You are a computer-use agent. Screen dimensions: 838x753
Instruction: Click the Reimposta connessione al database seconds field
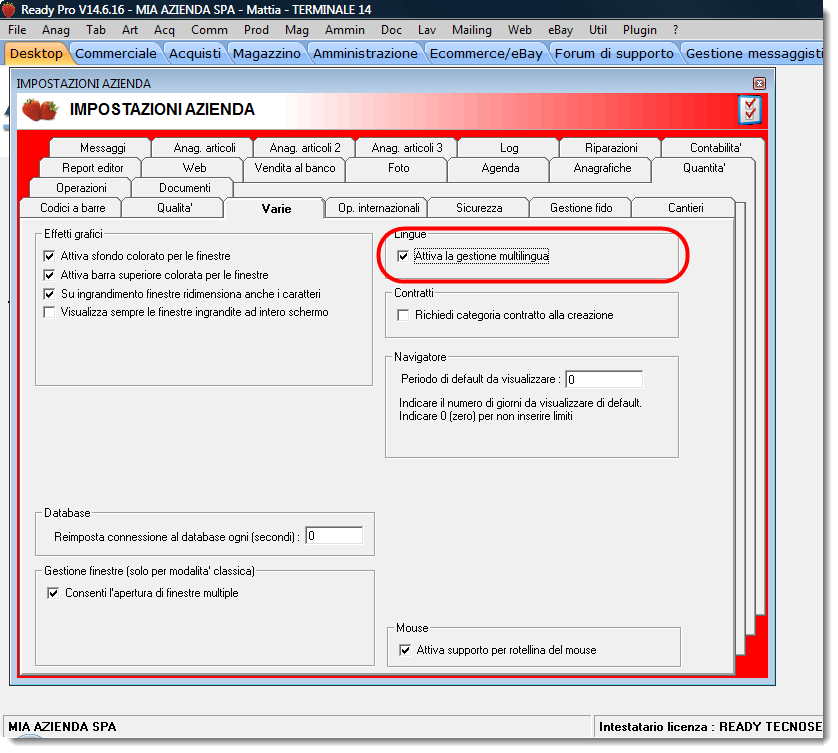click(x=334, y=536)
